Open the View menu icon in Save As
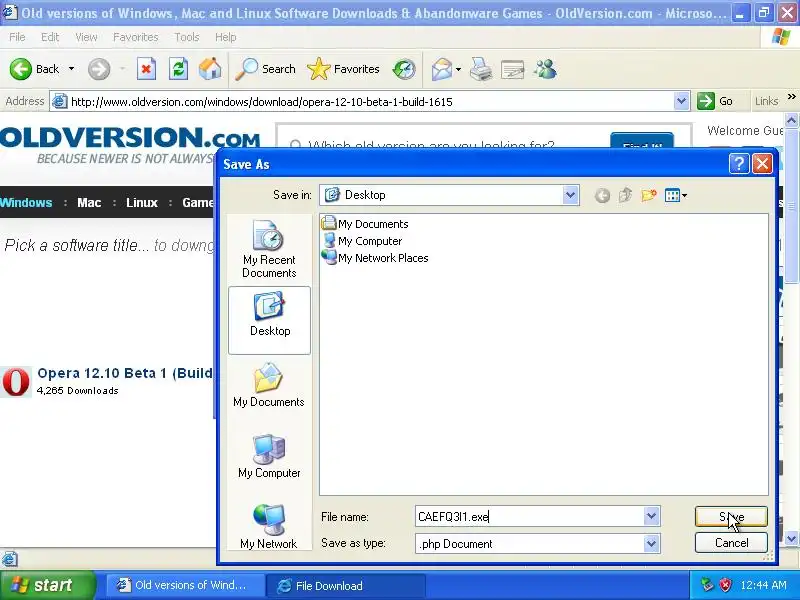The height and width of the screenshot is (600, 800). (x=676, y=195)
